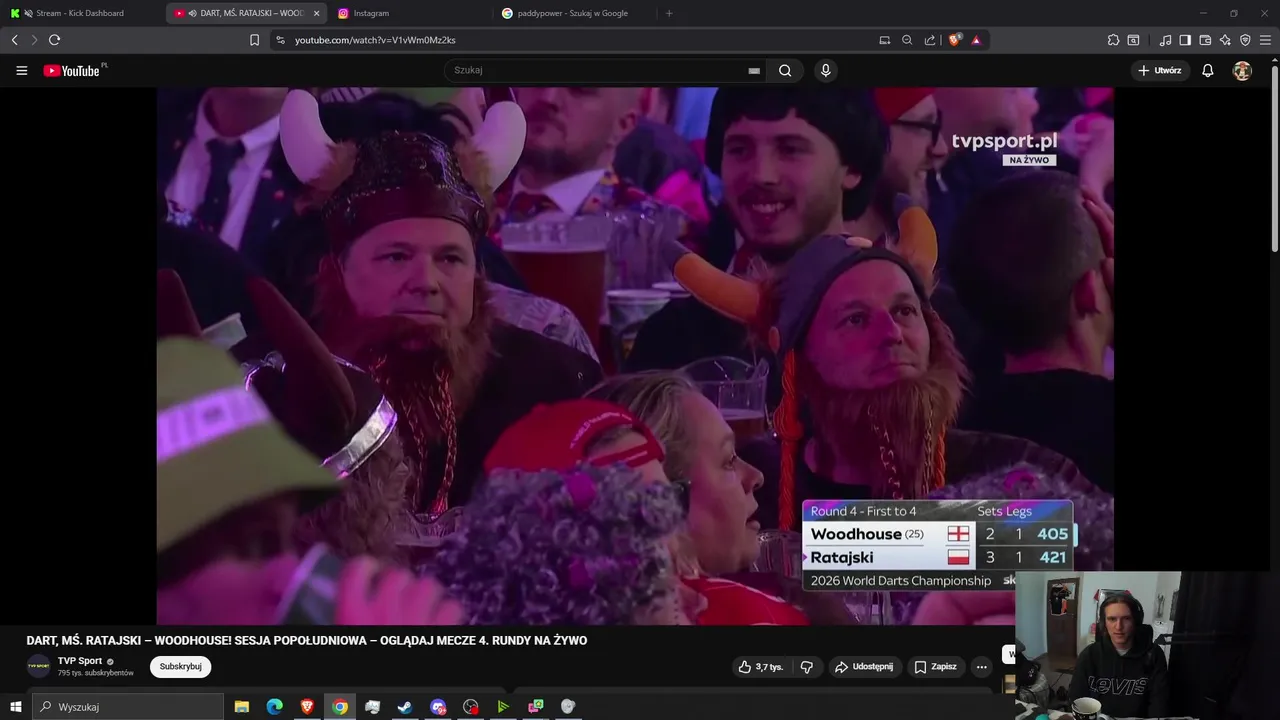Open the Windows Start menu
This screenshot has height=720, width=1280.
point(15,707)
